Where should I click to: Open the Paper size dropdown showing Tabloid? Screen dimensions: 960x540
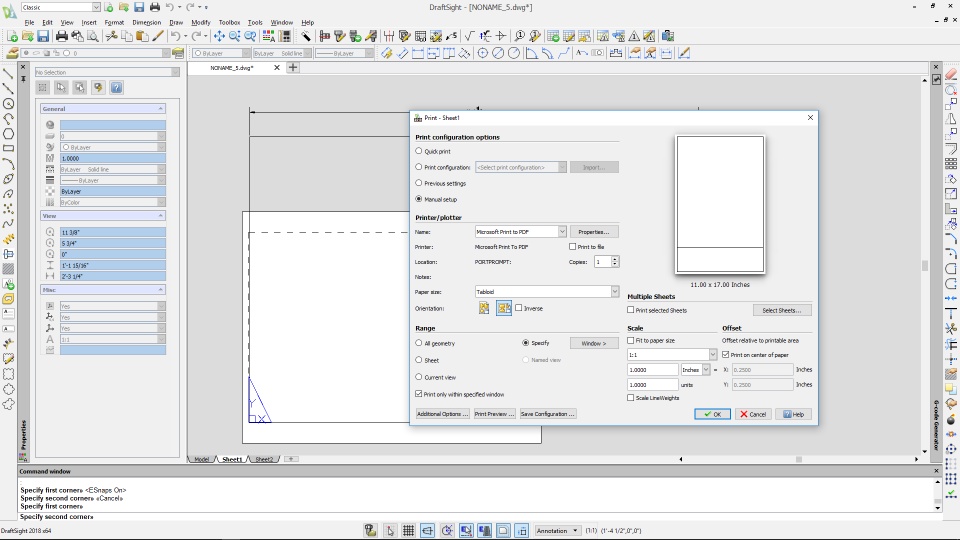coord(614,292)
